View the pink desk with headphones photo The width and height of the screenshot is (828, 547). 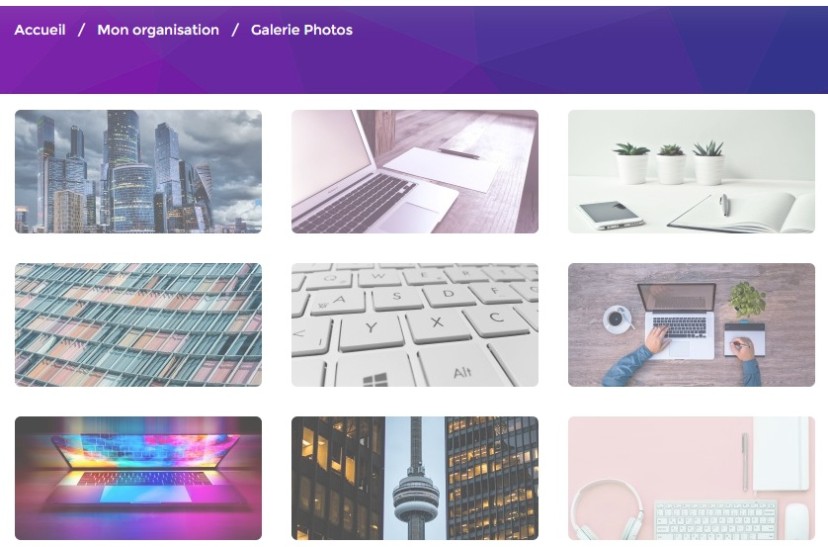pos(691,478)
